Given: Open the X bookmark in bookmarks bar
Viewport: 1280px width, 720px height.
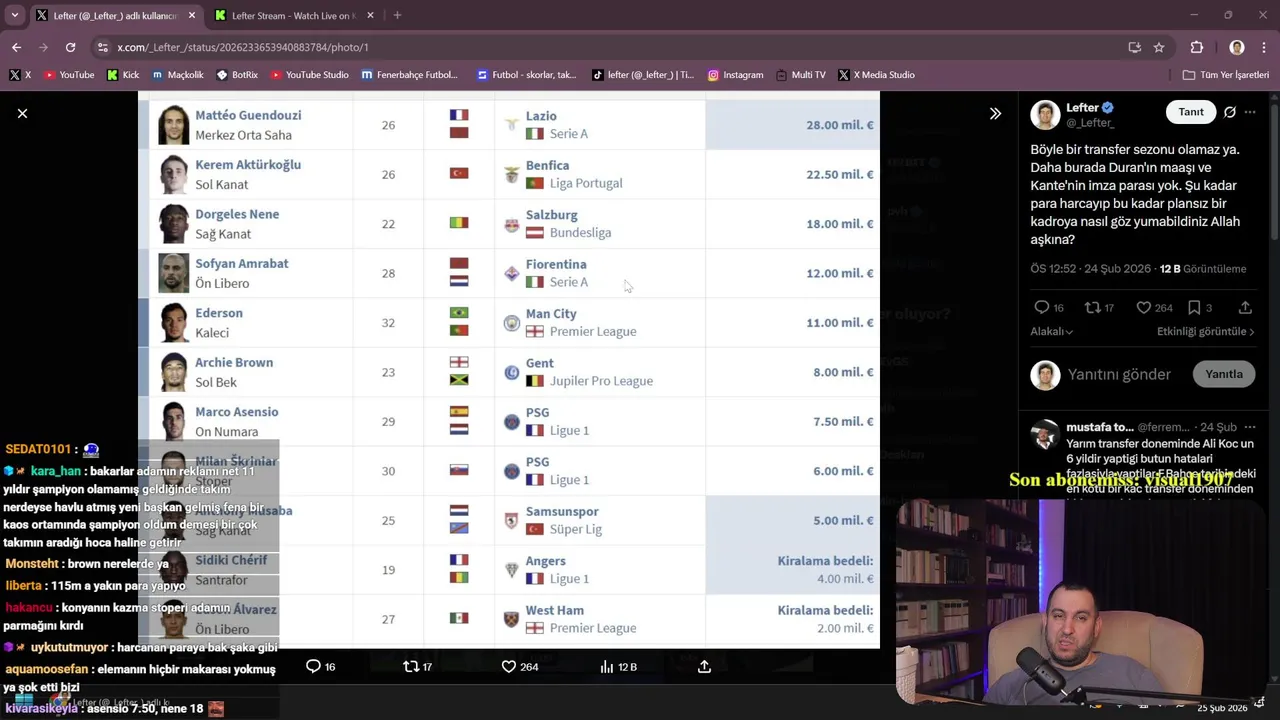Looking at the screenshot, I should point(20,75).
